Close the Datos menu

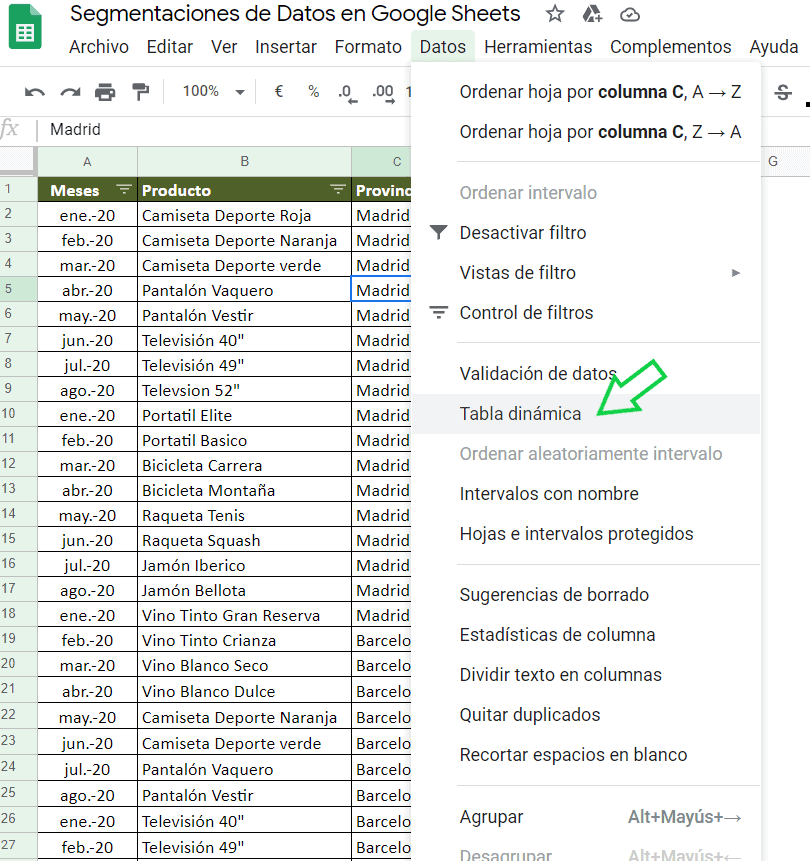pos(443,47)
